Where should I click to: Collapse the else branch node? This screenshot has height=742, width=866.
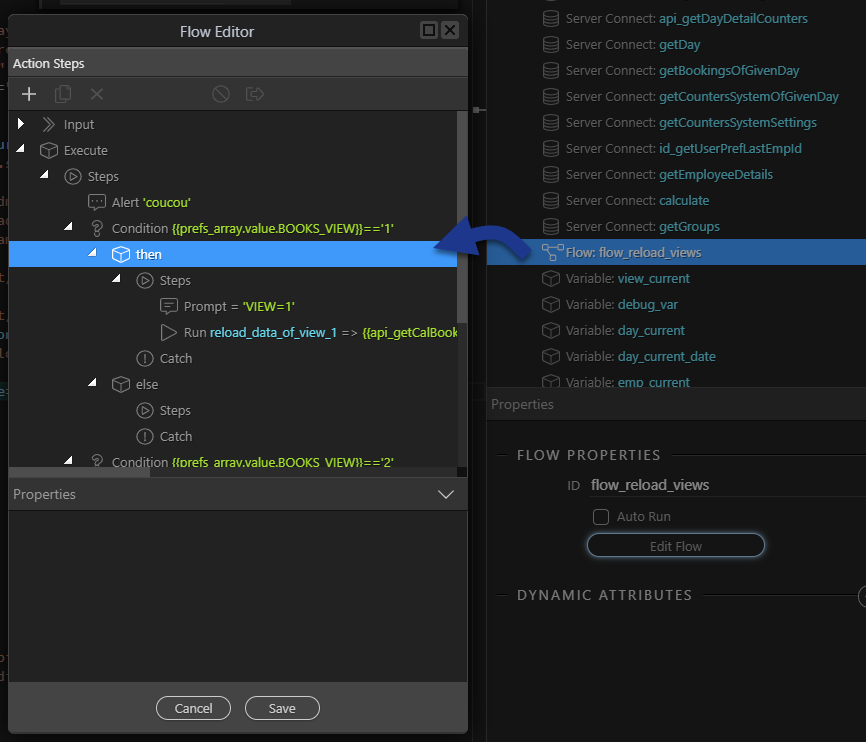[x=93, y=384]
